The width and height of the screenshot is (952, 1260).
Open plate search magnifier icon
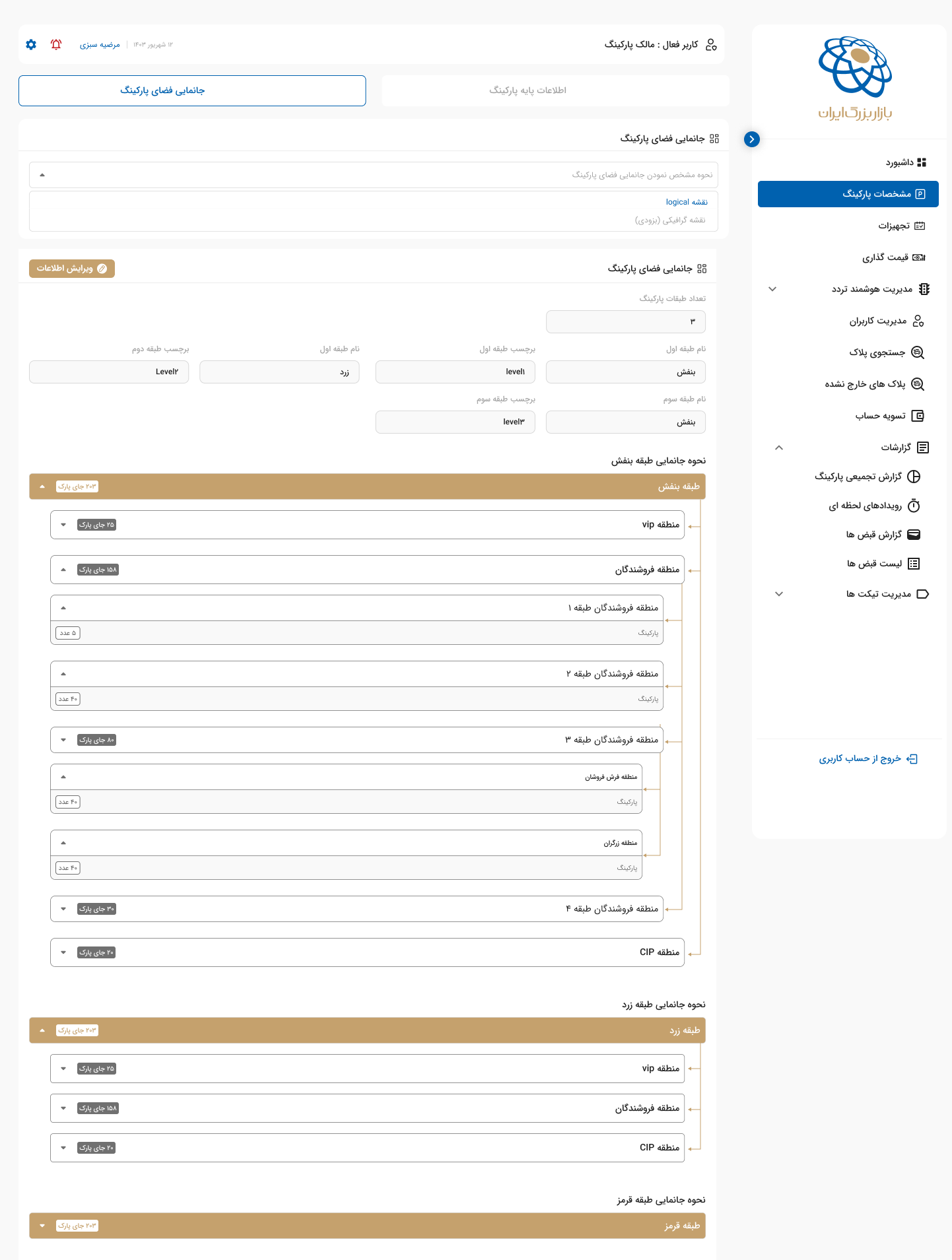pos(917,352)
